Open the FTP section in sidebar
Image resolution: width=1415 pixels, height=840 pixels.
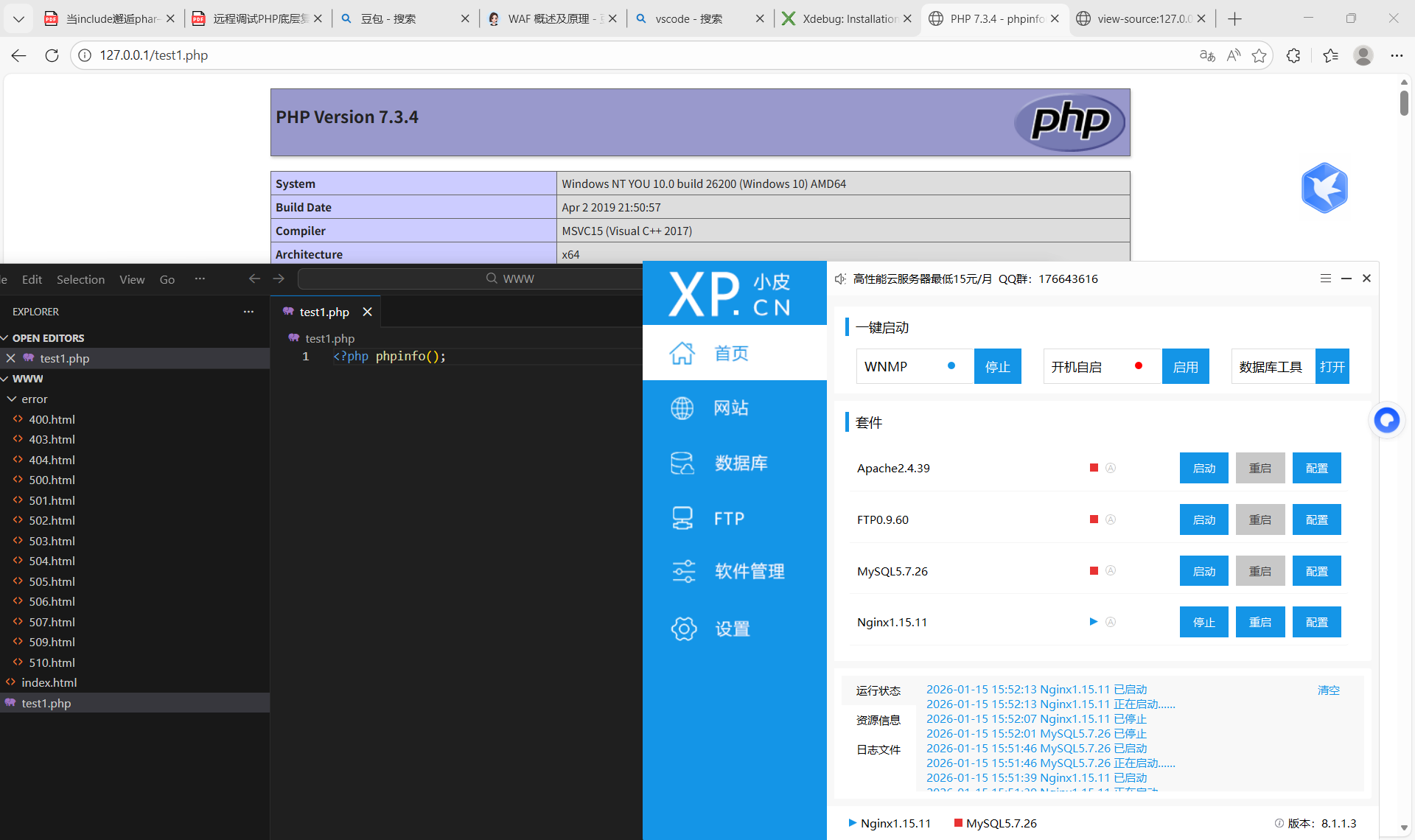pyautogui.click(x=728, y=519)
